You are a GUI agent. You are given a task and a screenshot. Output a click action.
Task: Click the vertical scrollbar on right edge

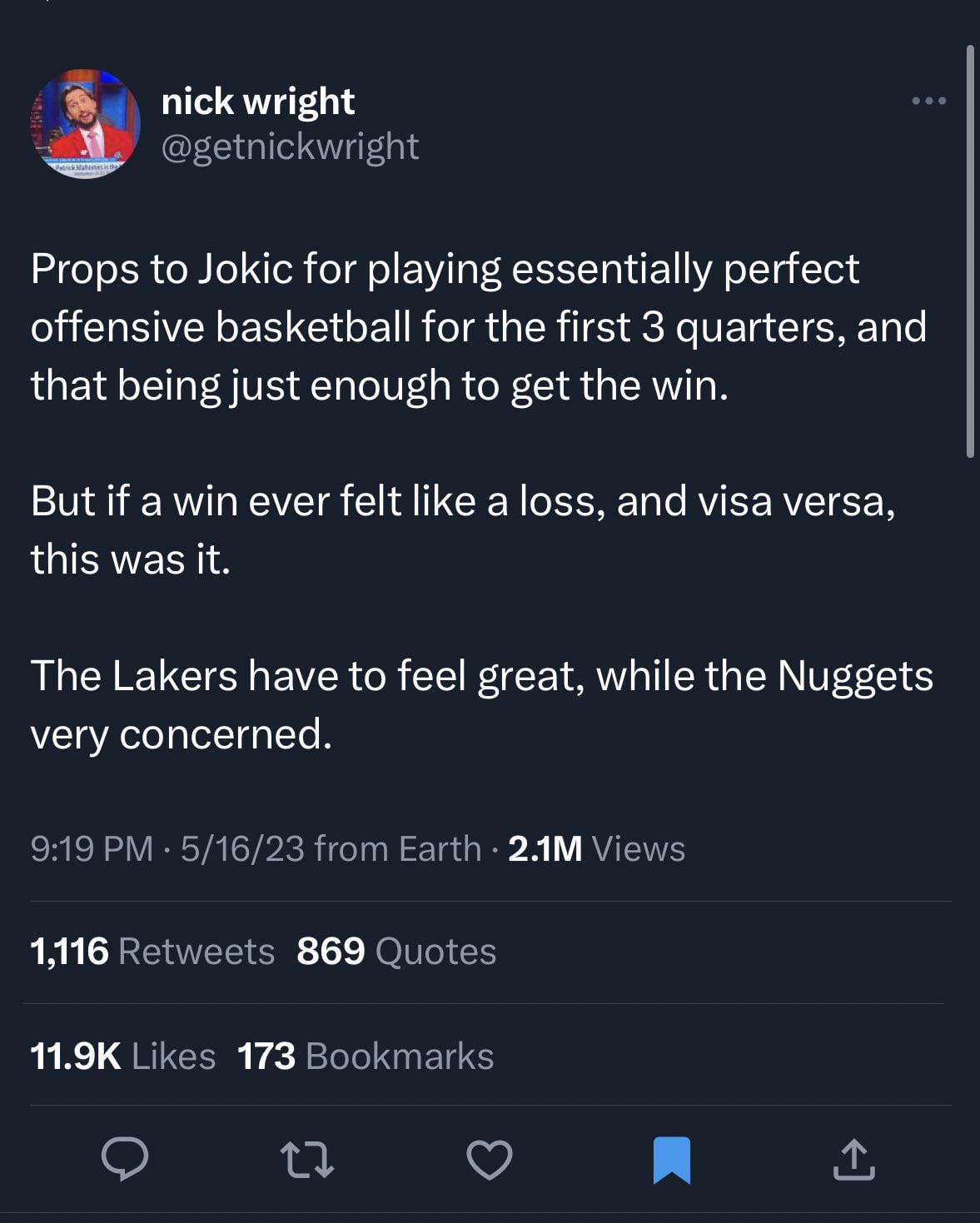970,250
